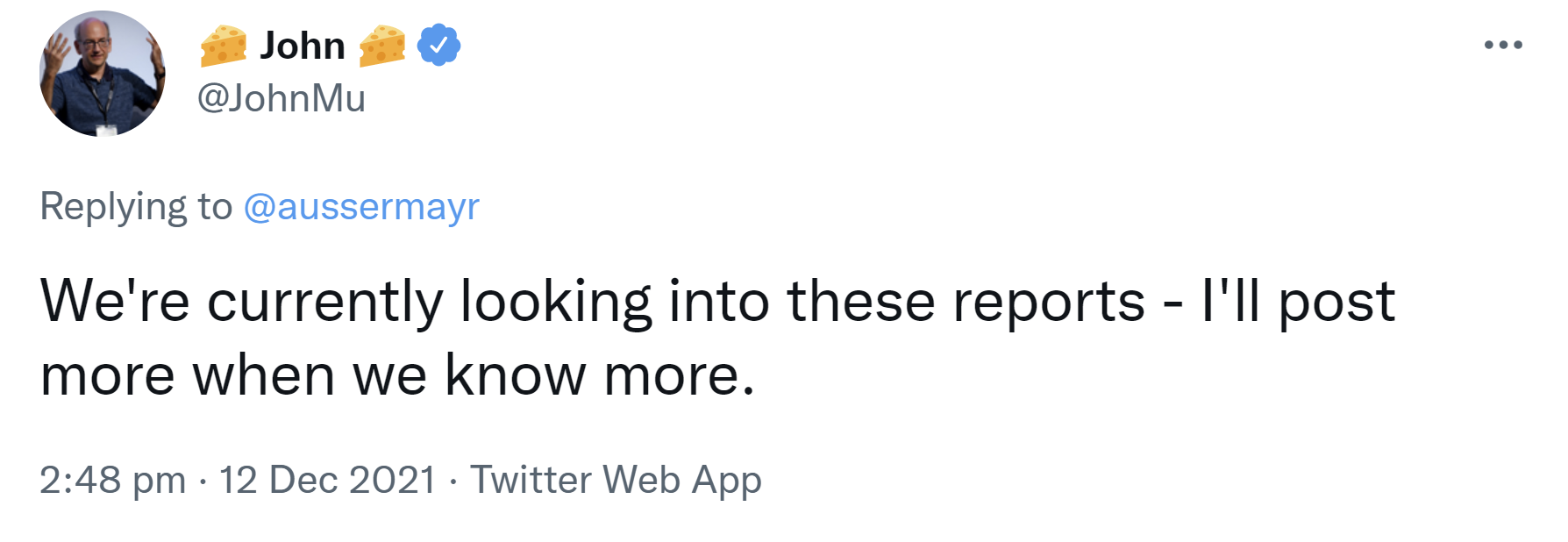Click the word "reports" in the tweet
This screenshot has height=542, width=1568.
[1049, 302]
